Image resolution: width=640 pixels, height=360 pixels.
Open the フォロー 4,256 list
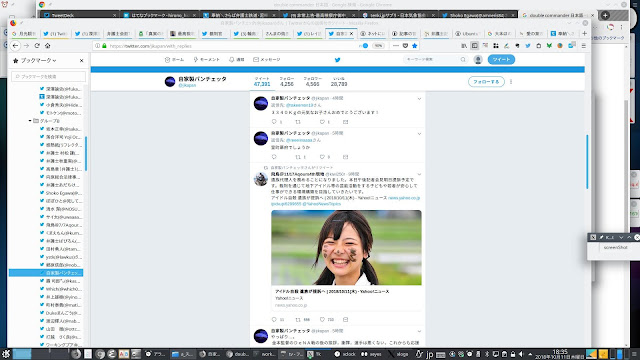(x=287, y=82)
